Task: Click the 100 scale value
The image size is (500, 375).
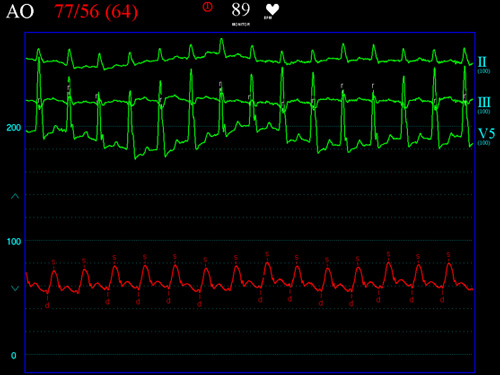Action: [x=14, y=241]
